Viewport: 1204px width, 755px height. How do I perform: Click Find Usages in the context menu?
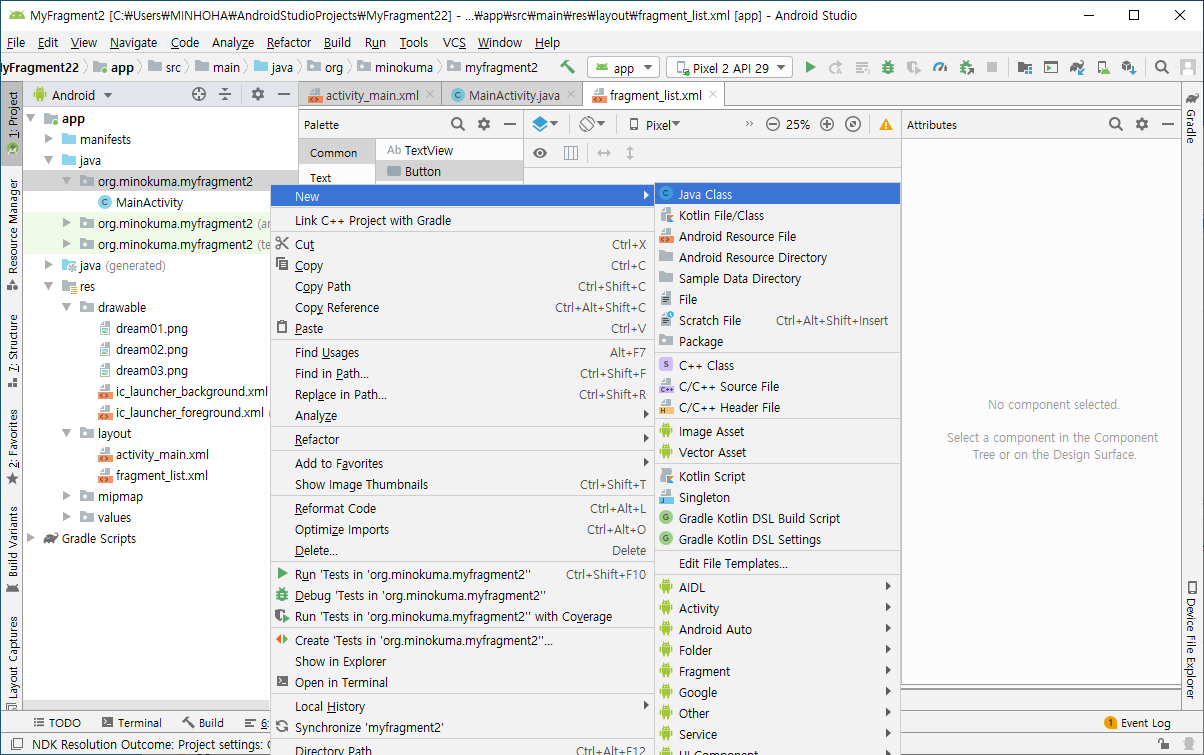pyautogui.click(x=462, y=352)
